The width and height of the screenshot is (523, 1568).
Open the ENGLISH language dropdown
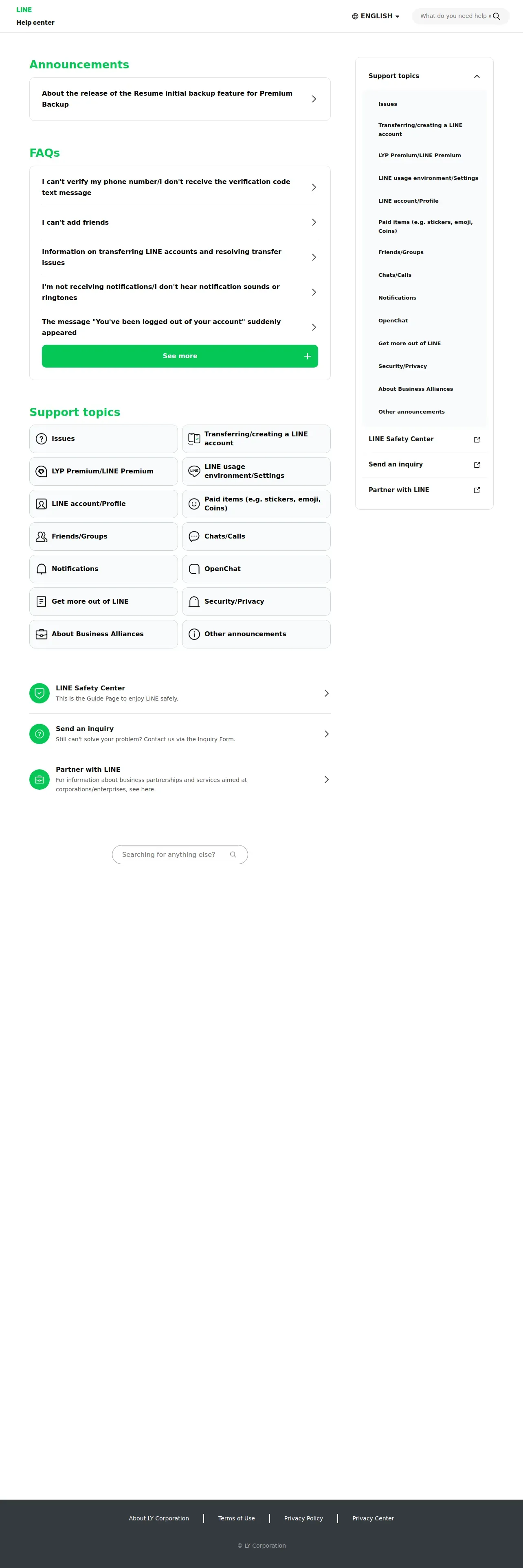click(x=376, y=16)
